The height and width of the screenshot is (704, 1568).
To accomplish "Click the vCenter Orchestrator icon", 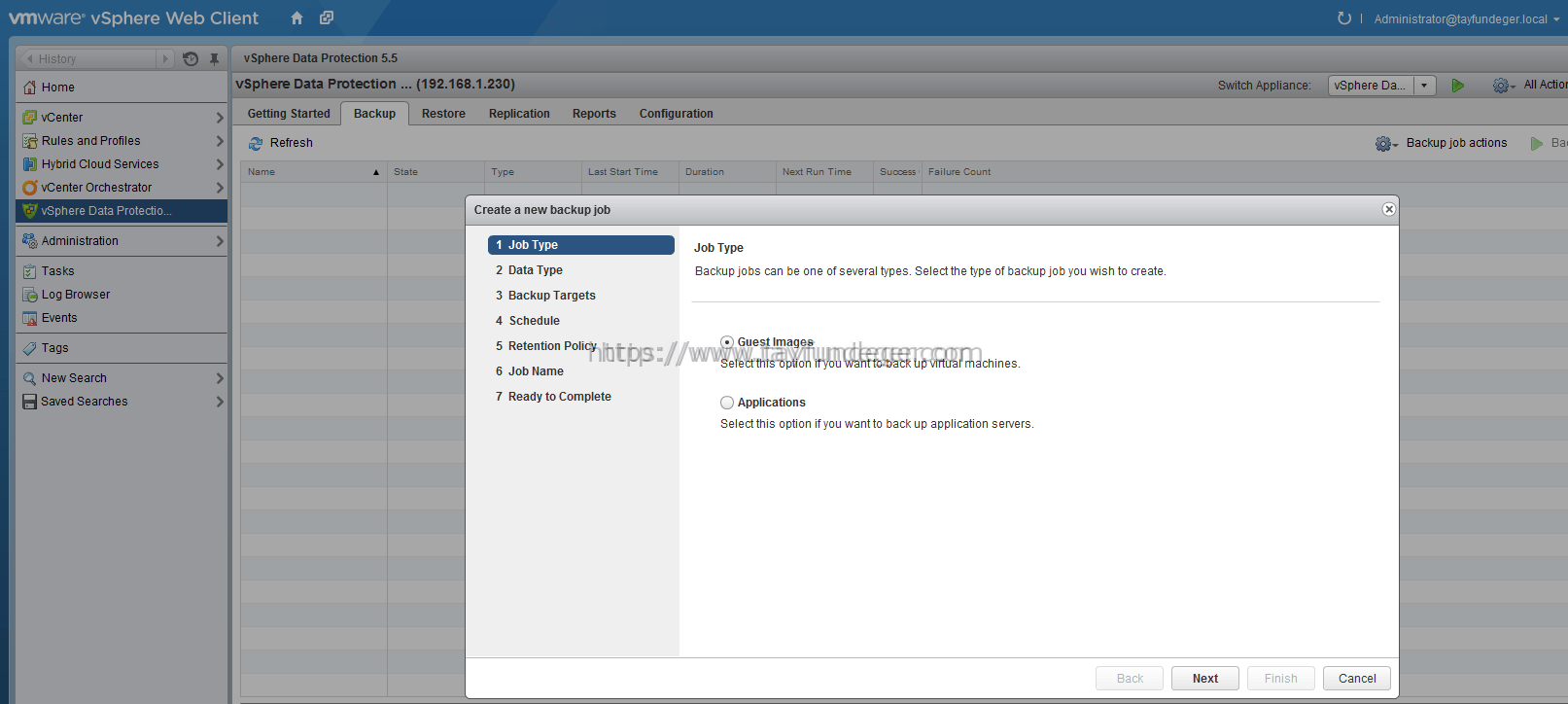I will tap(30, 188).
